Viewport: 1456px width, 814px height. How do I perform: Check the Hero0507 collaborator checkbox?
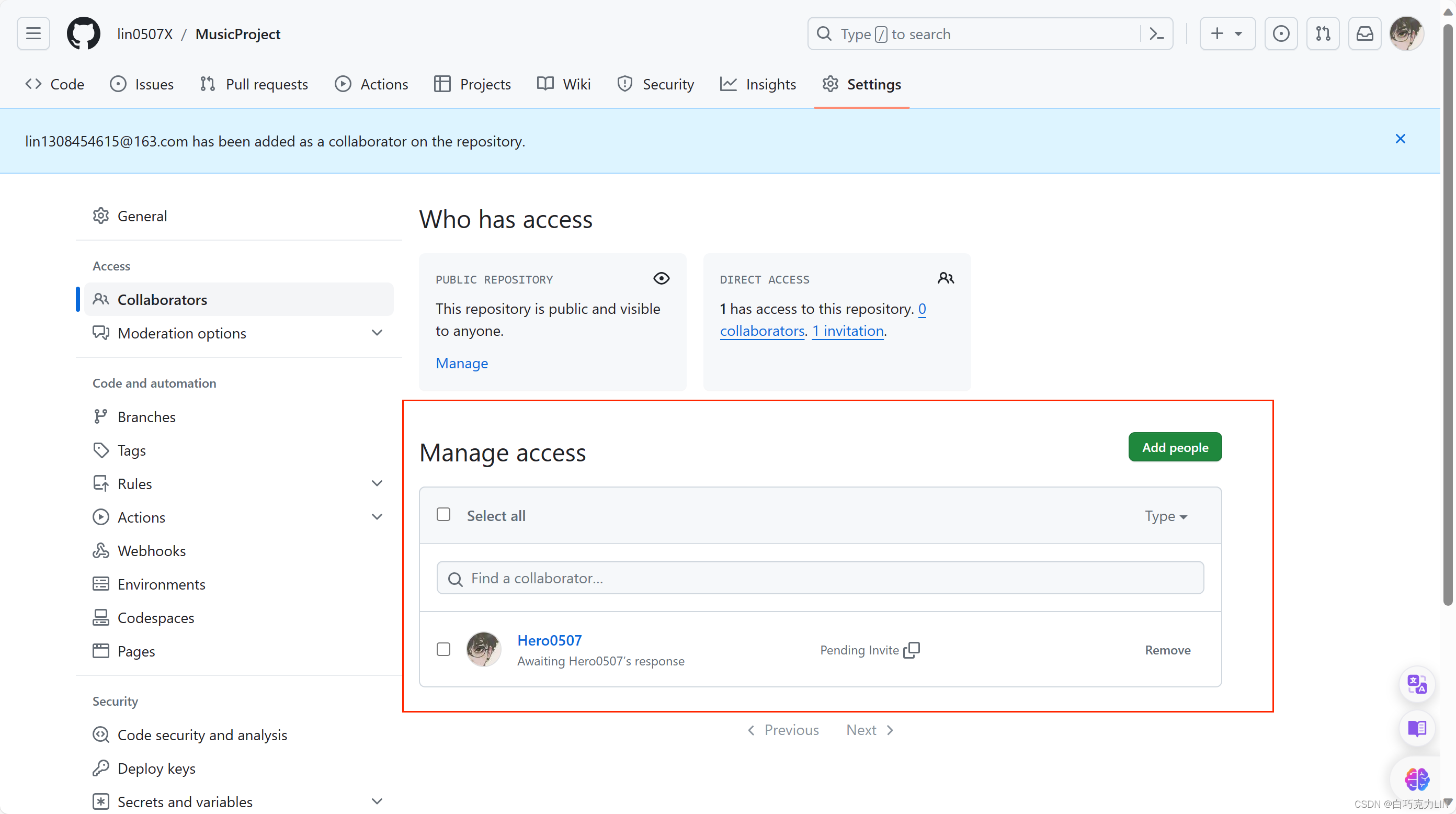point(443,649)
